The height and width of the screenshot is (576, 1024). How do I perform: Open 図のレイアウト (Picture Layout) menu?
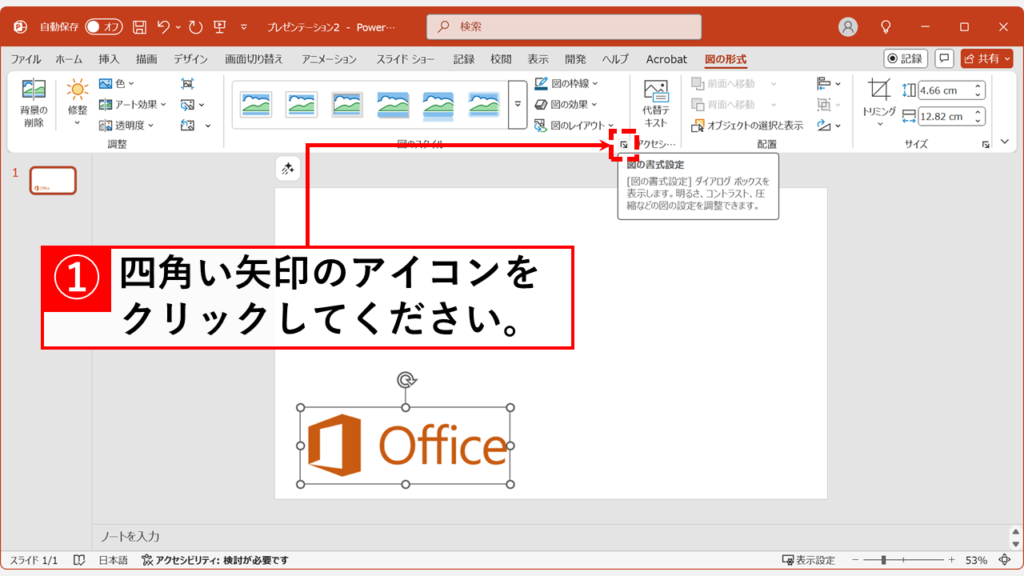(x=574, y=125)
